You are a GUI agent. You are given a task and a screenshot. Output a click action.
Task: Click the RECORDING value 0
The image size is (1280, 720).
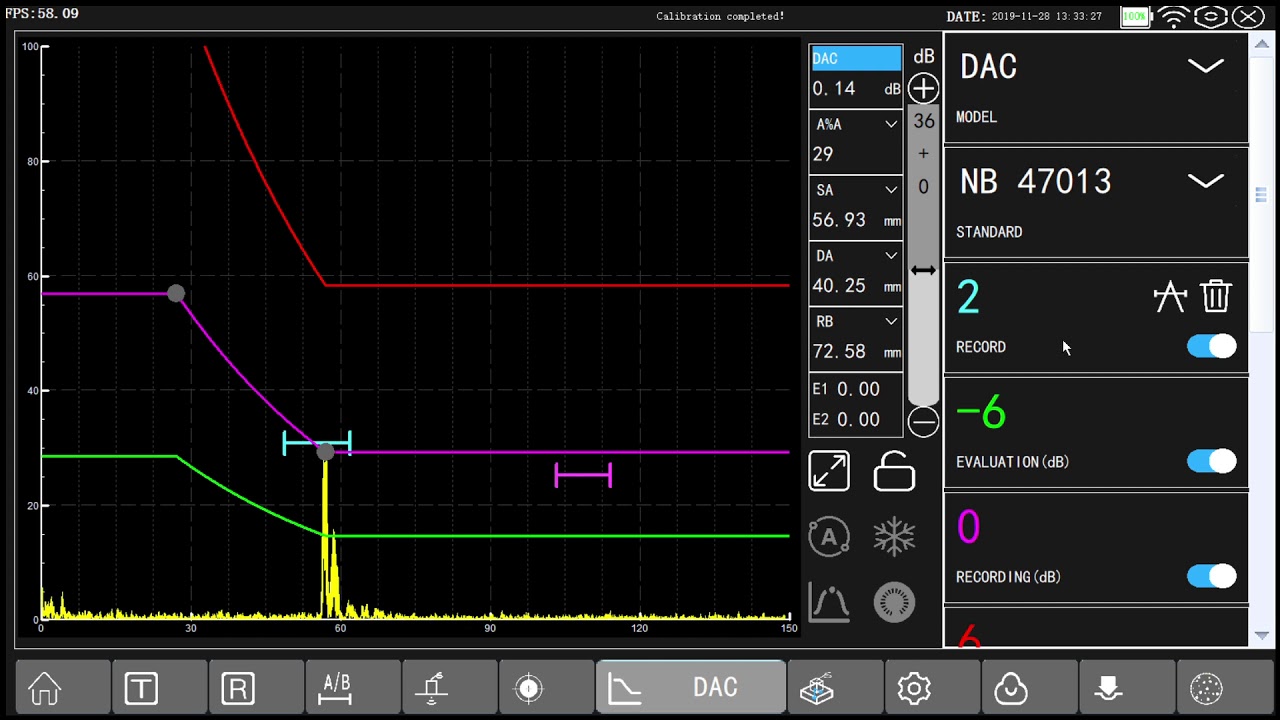(968, 527)
